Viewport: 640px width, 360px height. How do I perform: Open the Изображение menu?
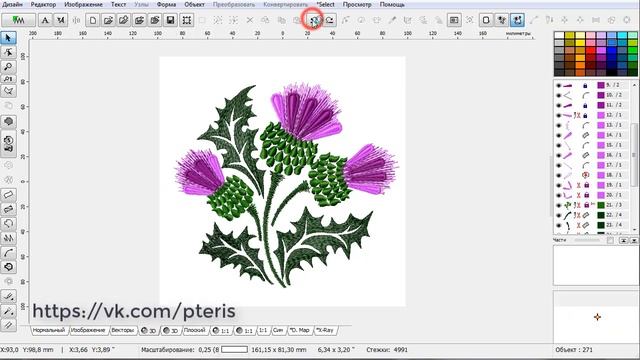pyautogui.click(x=83, y=4)
